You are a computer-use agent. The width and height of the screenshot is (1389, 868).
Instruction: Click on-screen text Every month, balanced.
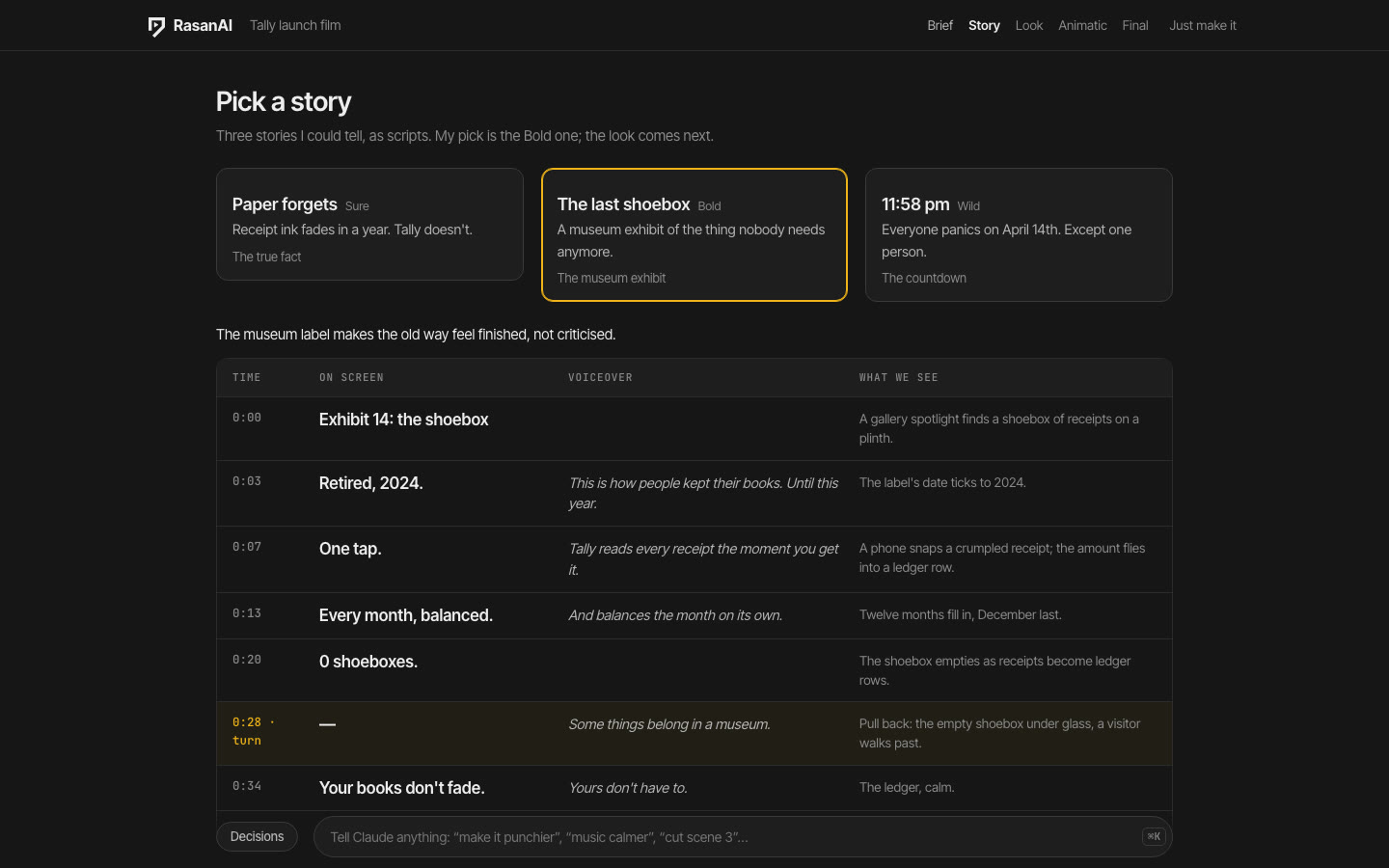click(x=406, y=615)
